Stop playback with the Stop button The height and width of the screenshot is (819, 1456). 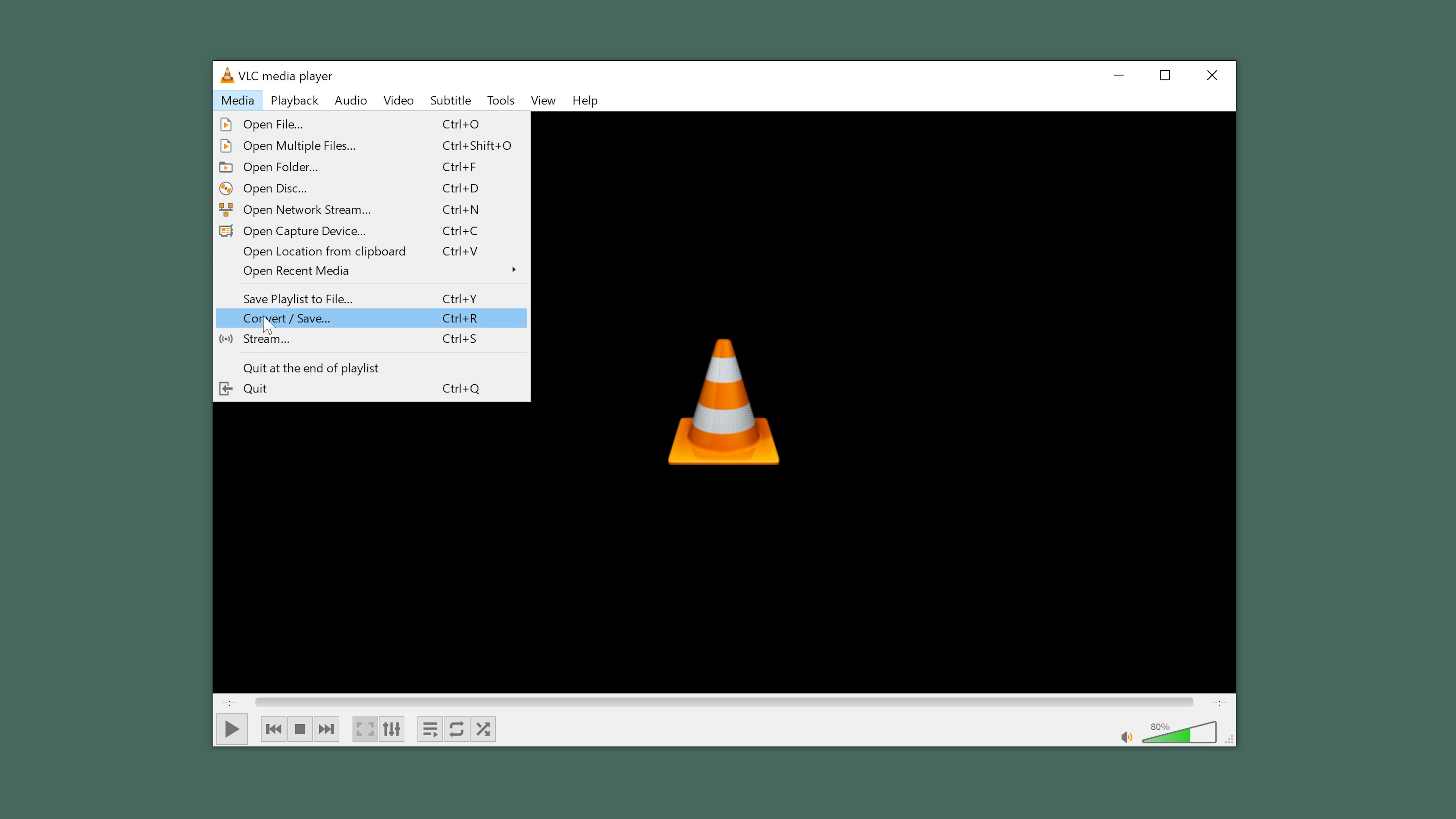coord(300,729)
